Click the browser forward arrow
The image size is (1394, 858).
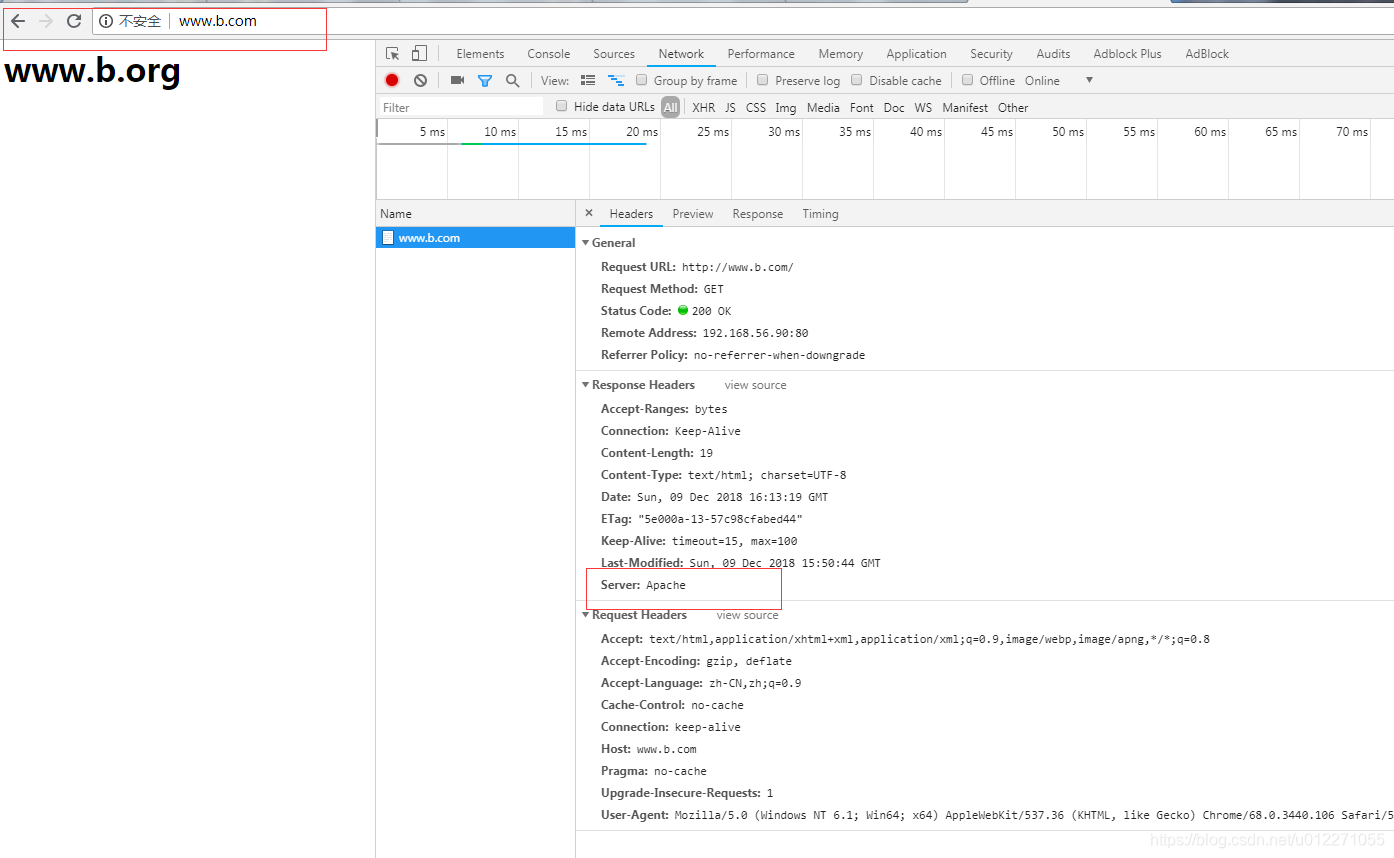[x=46, y=21]
